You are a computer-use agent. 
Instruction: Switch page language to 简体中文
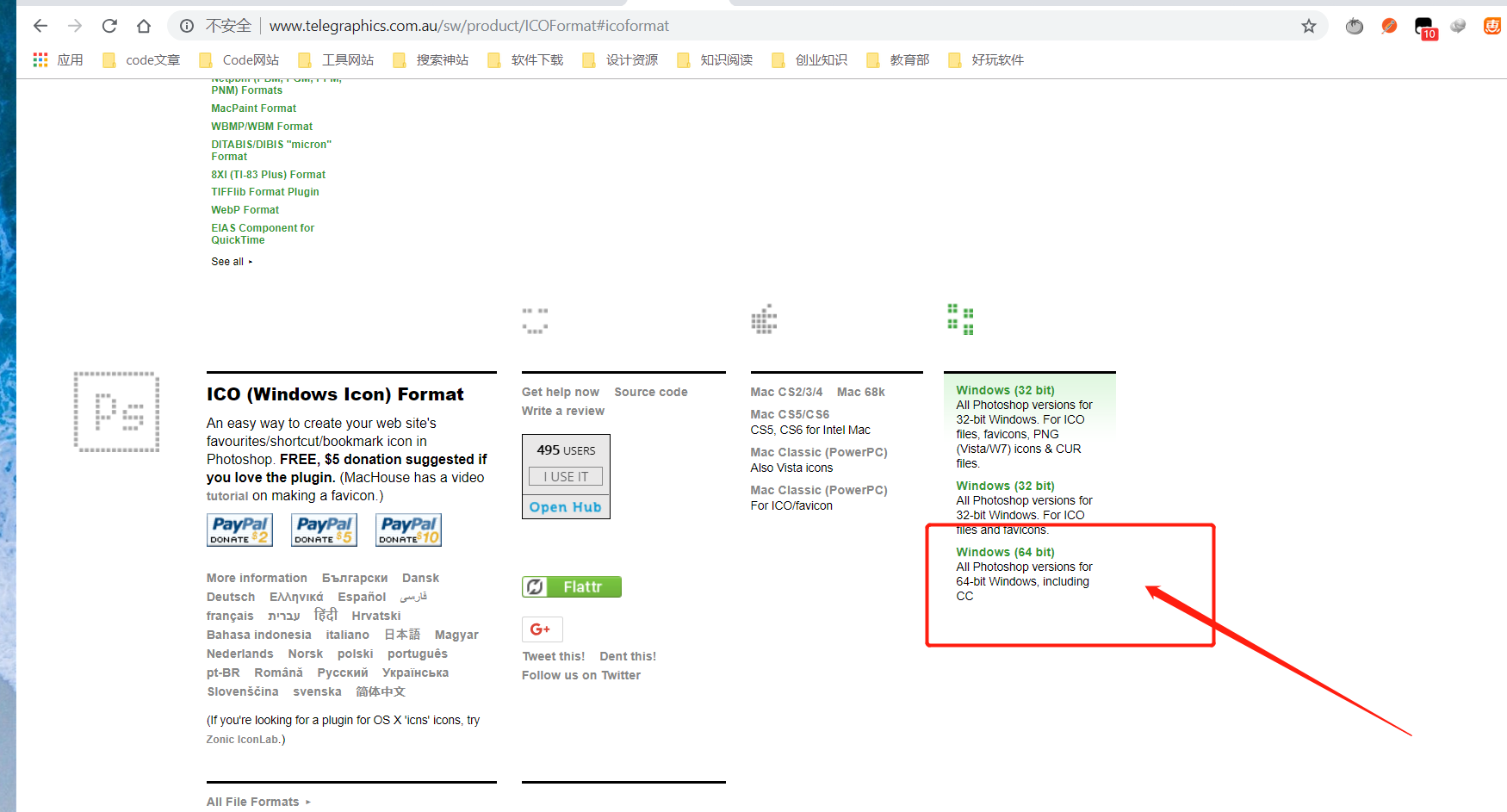[380, 691]
